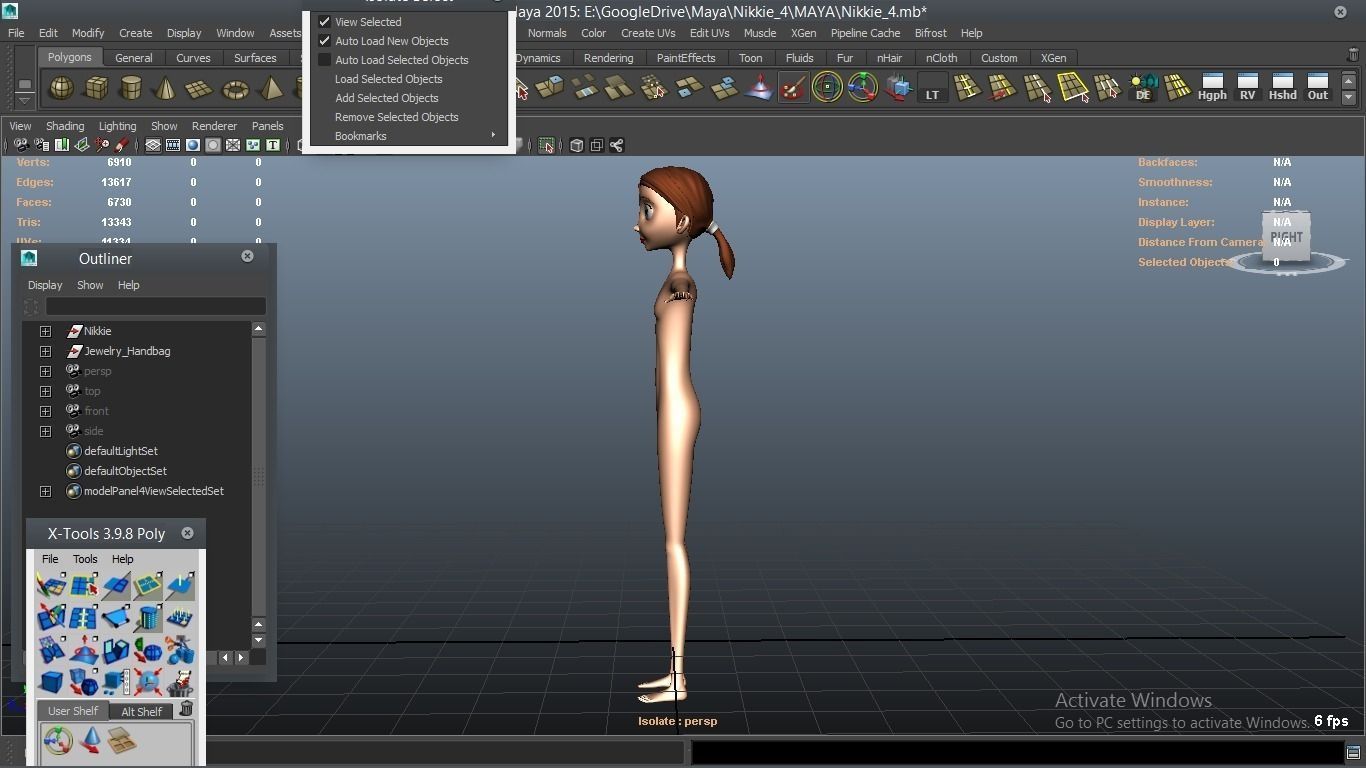Screen dimensions: 1366x768
Task: Click the trash bin character icon in X-Tools
Action: click(180, 683)
